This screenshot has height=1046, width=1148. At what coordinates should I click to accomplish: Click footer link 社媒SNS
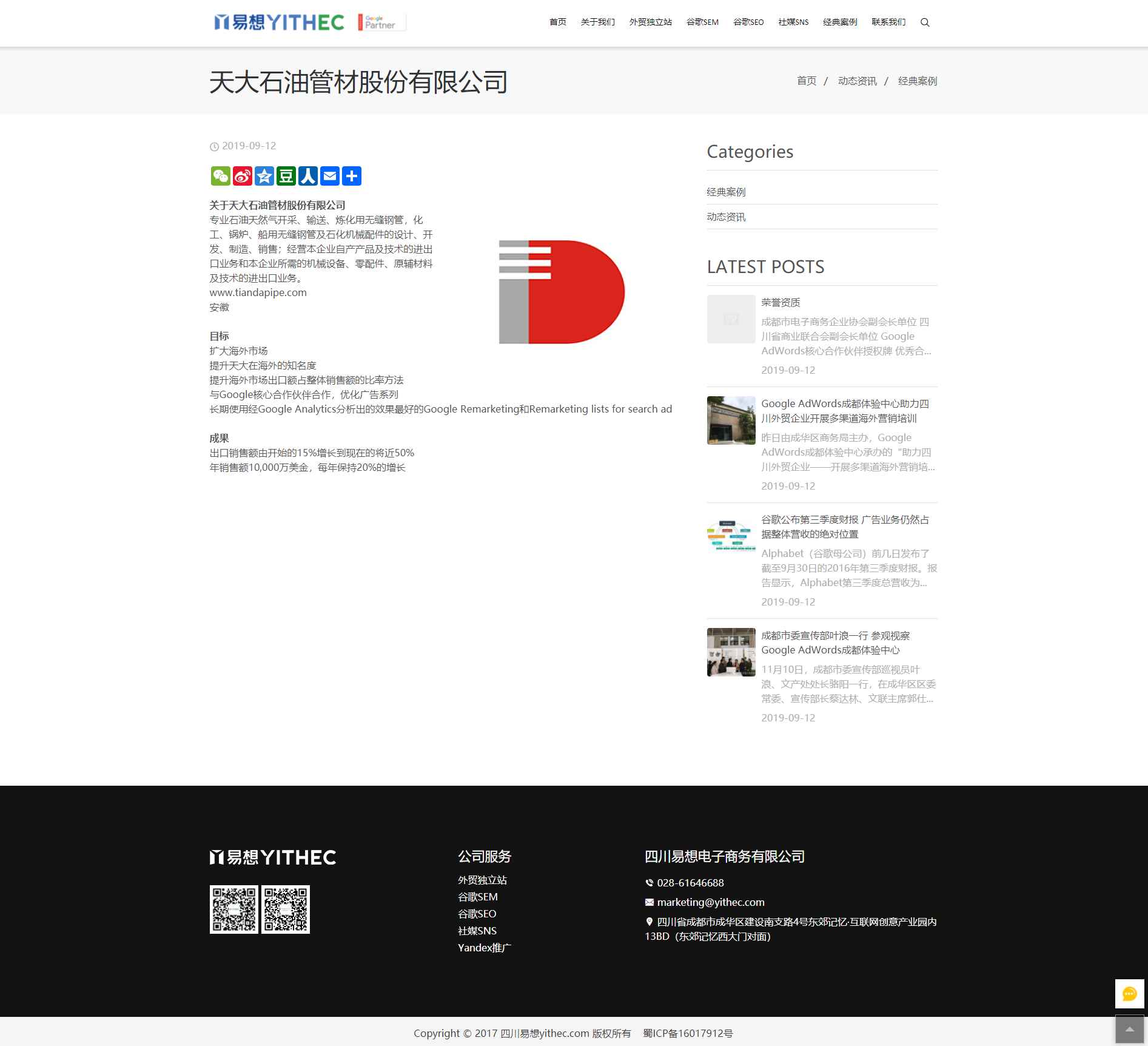pyautogui.click(x=477, y=931)
